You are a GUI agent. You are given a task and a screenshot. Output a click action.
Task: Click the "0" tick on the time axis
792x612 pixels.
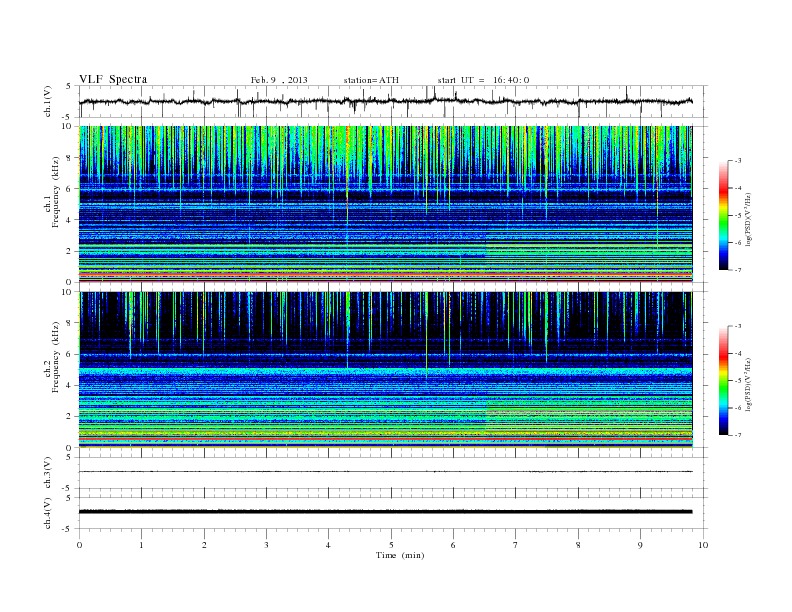(79, 545)
